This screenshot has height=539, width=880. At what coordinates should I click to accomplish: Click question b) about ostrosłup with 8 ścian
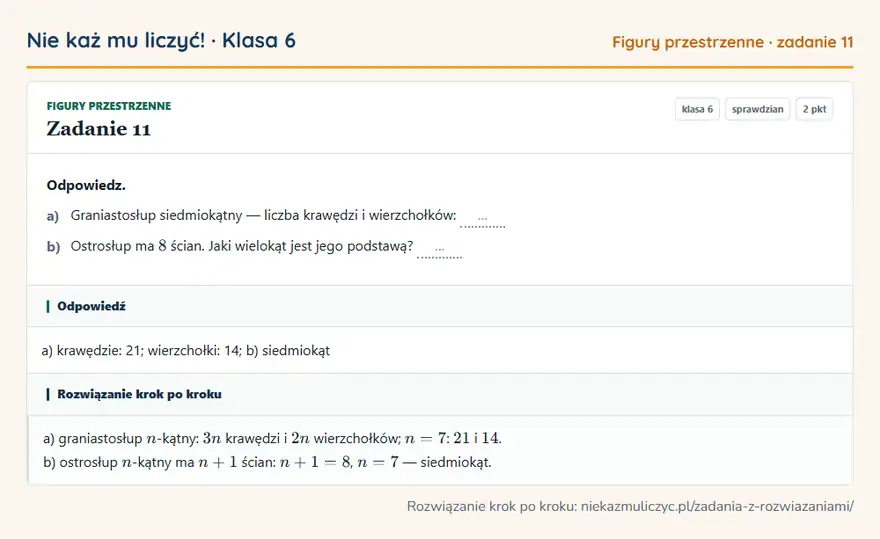pos(242,246)
